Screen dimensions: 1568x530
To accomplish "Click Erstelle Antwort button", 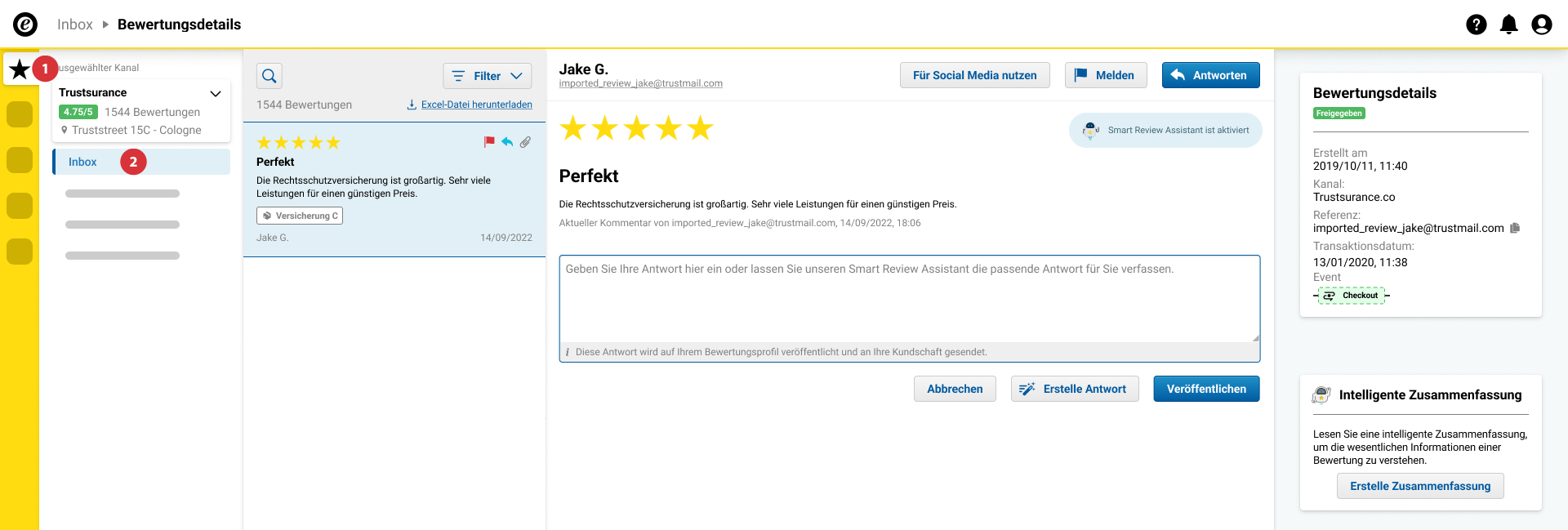I will click(x=1075, y=389).
